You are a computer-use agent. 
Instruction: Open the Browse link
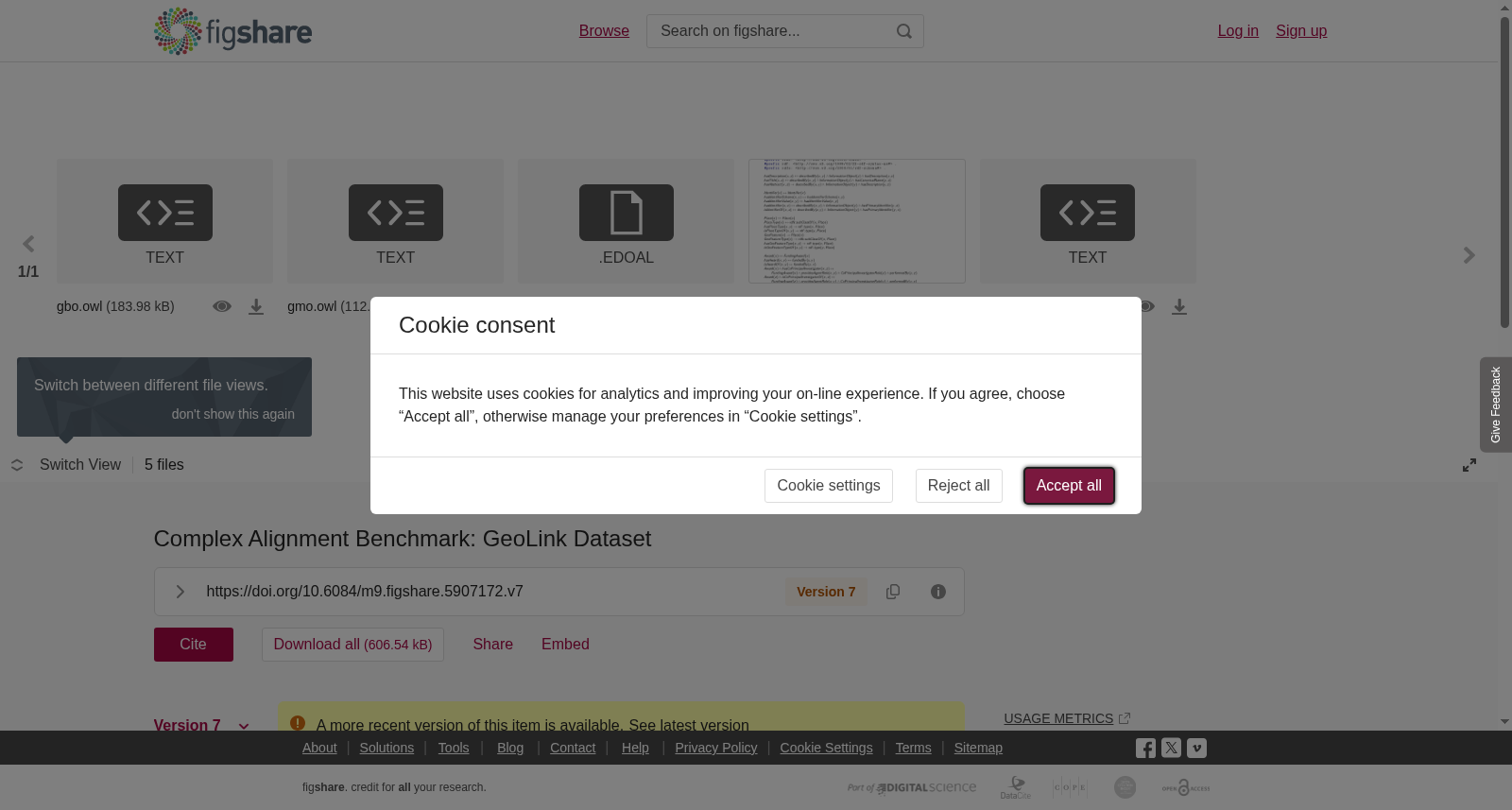[x=604, y=31]
